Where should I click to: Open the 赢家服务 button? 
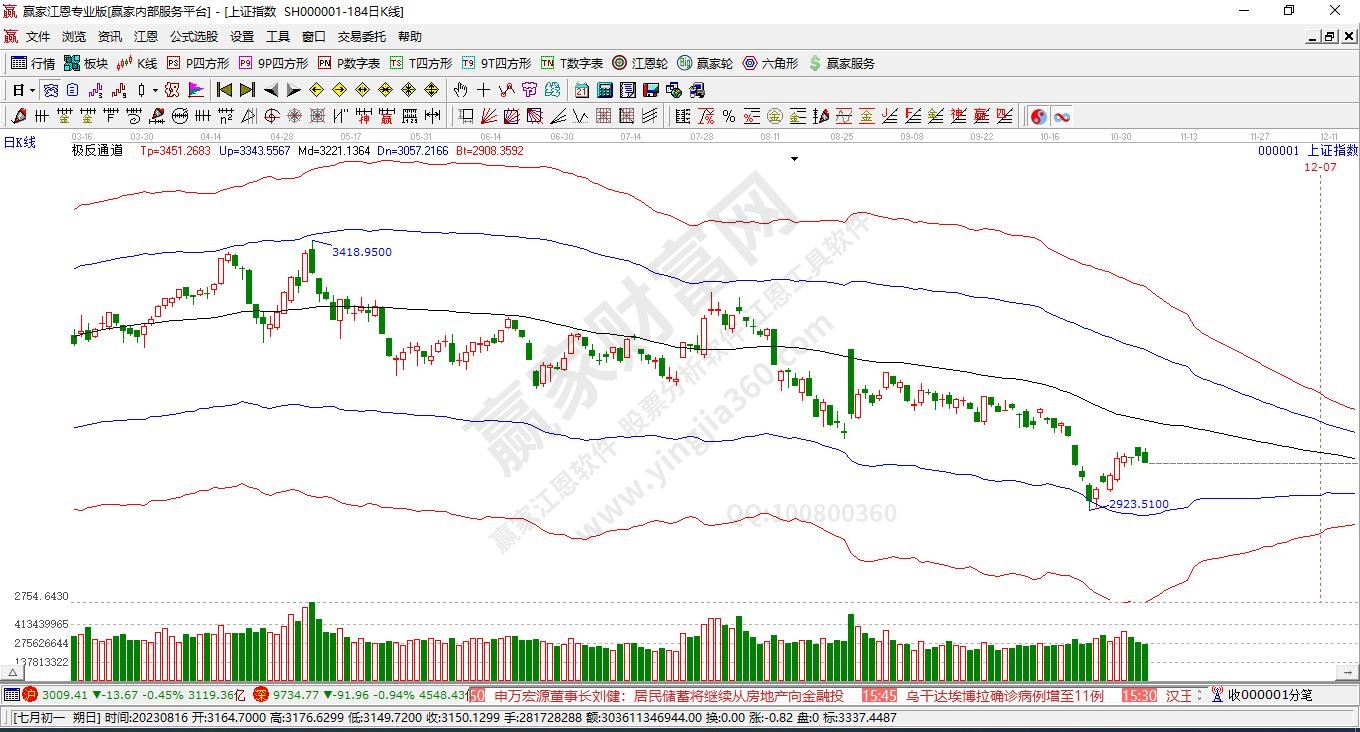coord(841,63)
